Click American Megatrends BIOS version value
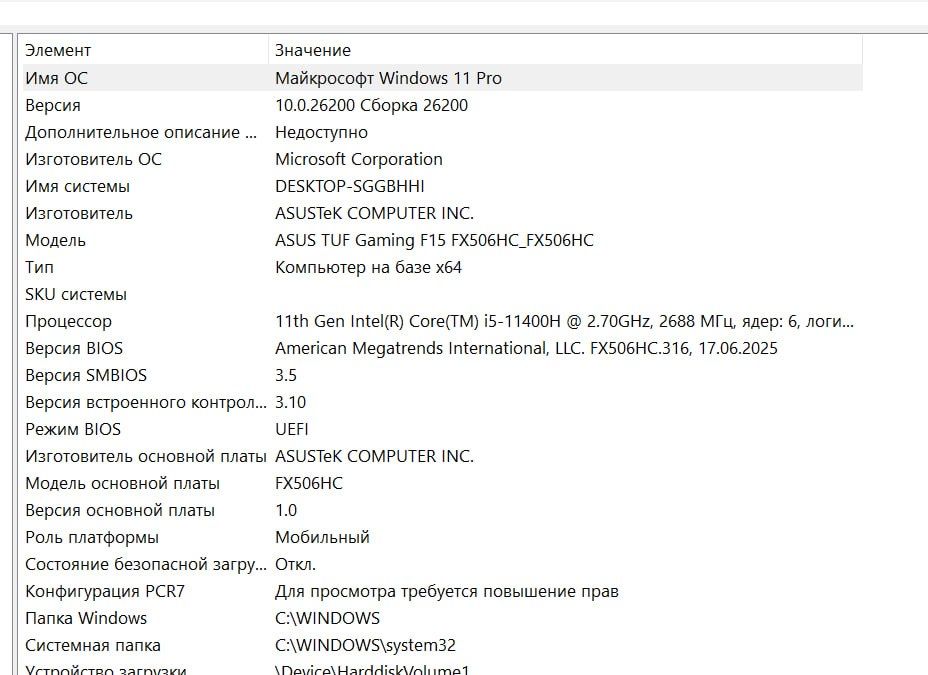928x675 pixels. click(526, 348)
